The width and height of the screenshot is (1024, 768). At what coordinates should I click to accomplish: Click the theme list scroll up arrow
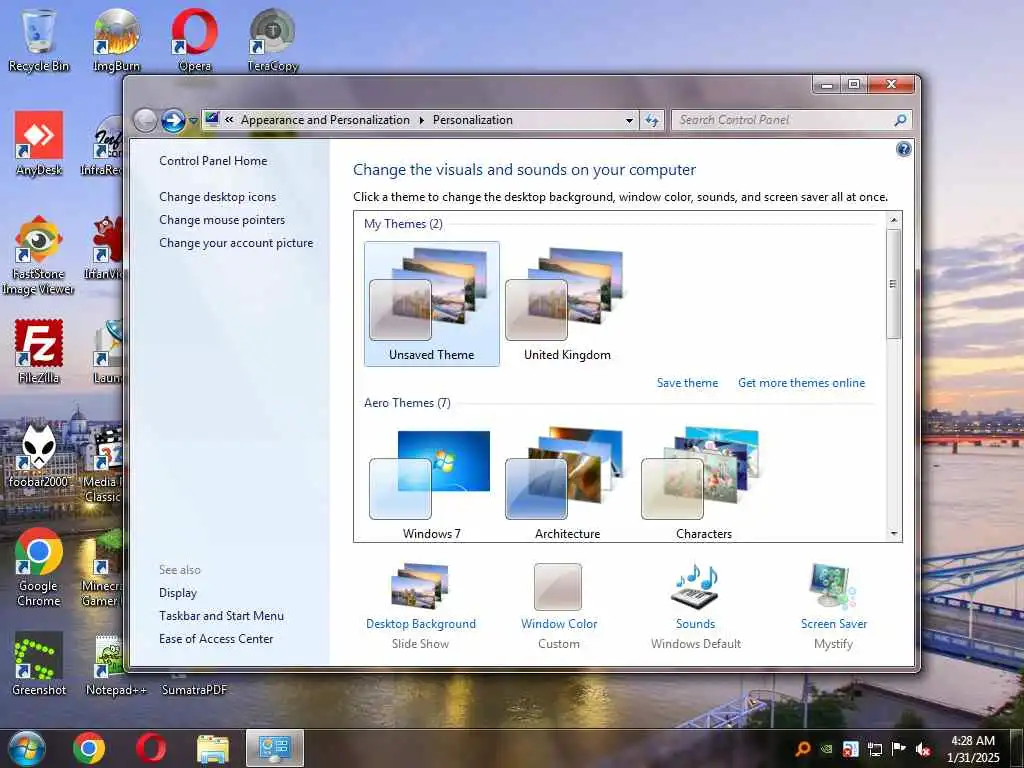click(x=893, y=221)
